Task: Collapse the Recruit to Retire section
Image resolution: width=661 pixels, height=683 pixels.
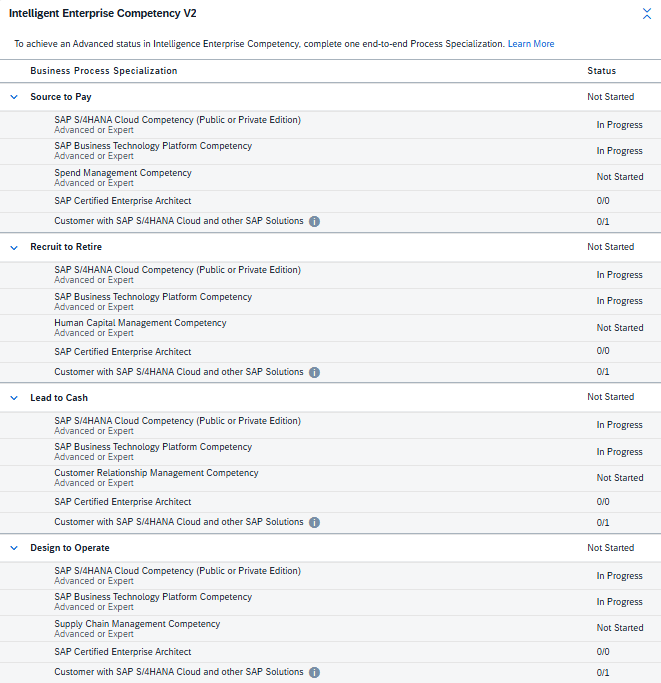Action: click(x=14, y=247)
